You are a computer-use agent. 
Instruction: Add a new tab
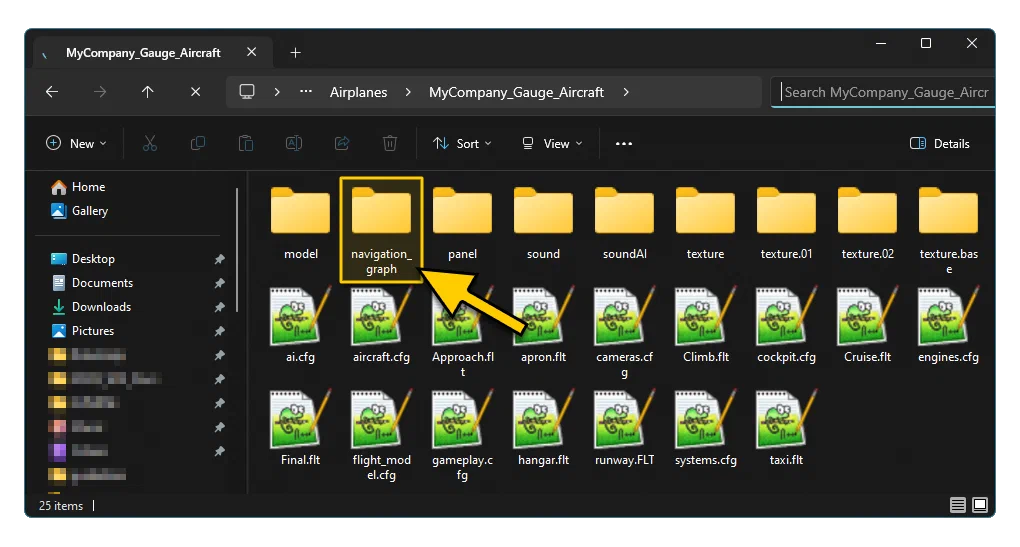point(295,53)
